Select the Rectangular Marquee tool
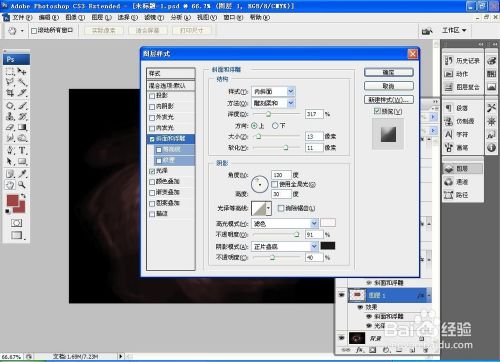 pyautogui.click(x=10, y=71)
